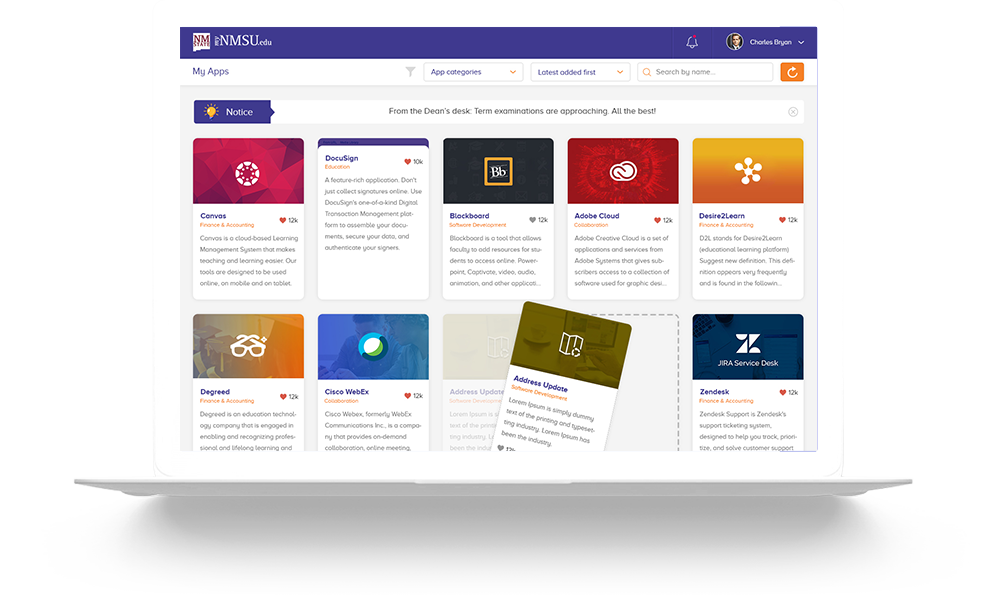Click the orange refresh button
The height and width of the screenshot is (595, 986).
coord(792,72)
